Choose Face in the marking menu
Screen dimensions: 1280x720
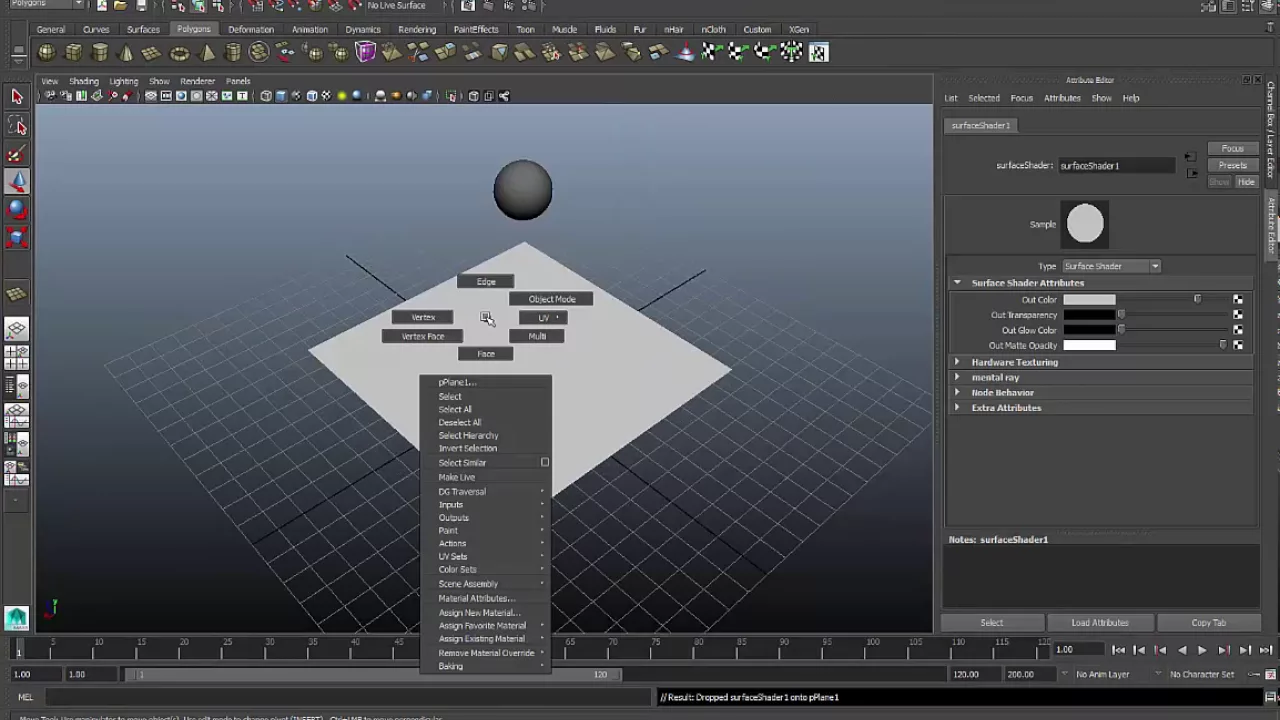click(486, 354)
